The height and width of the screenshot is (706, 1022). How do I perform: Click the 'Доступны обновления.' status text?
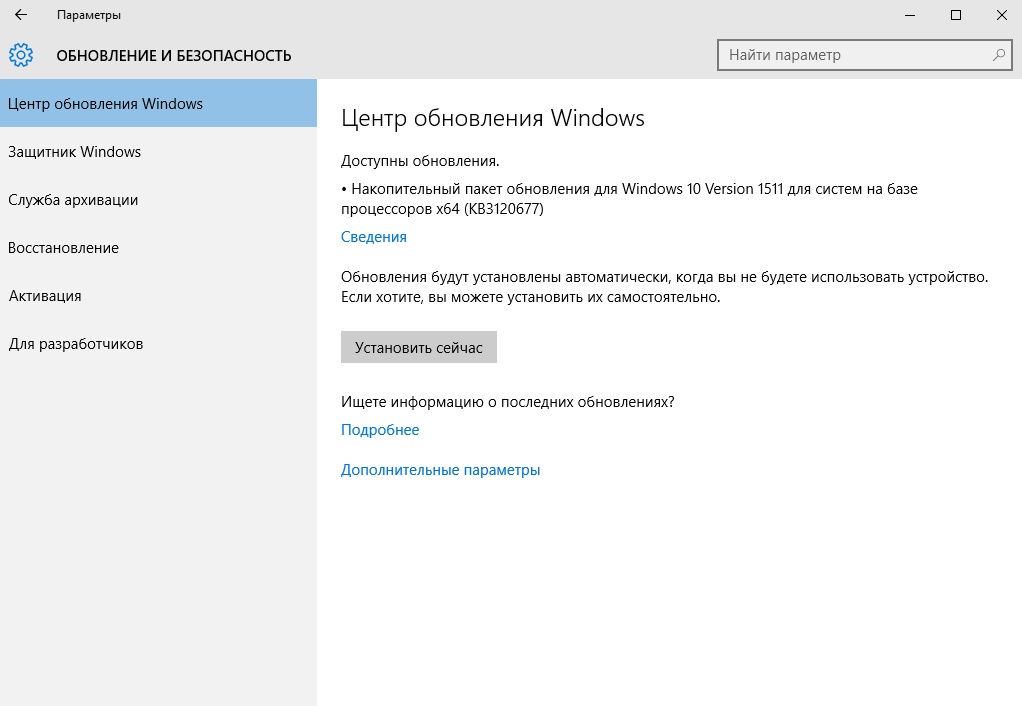point(420,161)
